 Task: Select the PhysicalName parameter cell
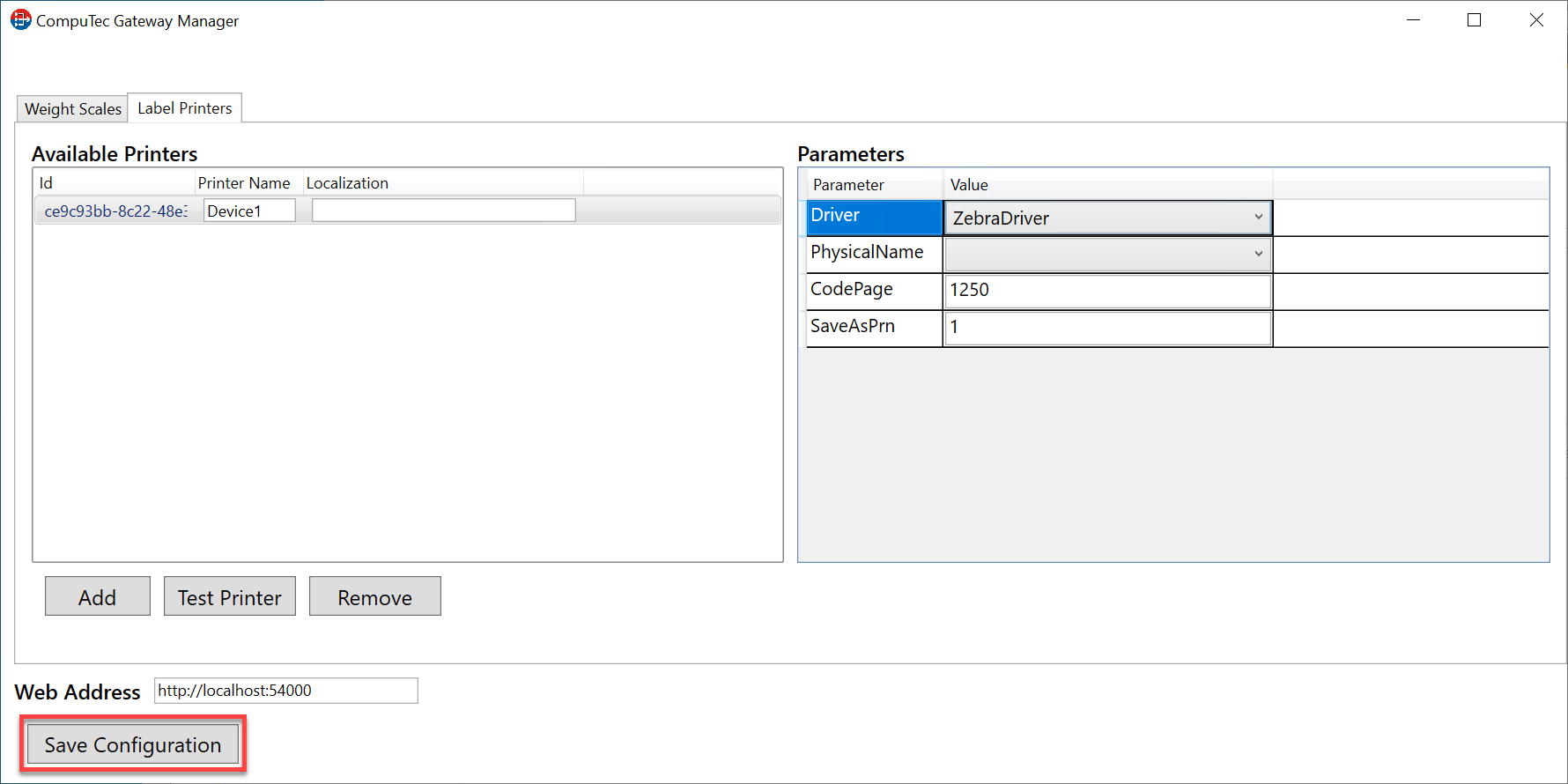click(875, 255)
